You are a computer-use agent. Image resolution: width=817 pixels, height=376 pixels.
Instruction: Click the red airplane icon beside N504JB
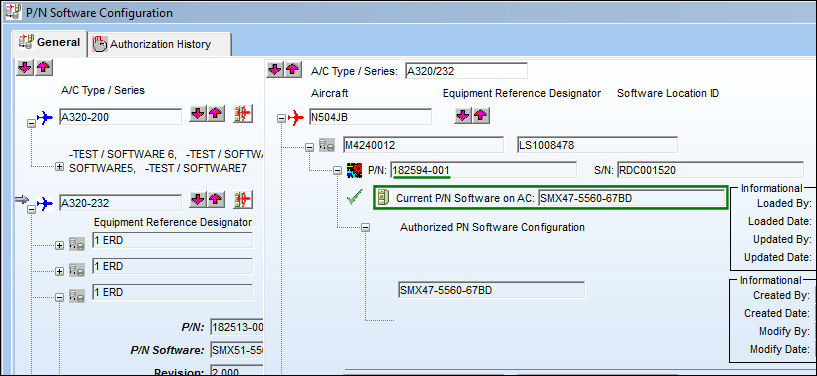[x=295, y=118]
